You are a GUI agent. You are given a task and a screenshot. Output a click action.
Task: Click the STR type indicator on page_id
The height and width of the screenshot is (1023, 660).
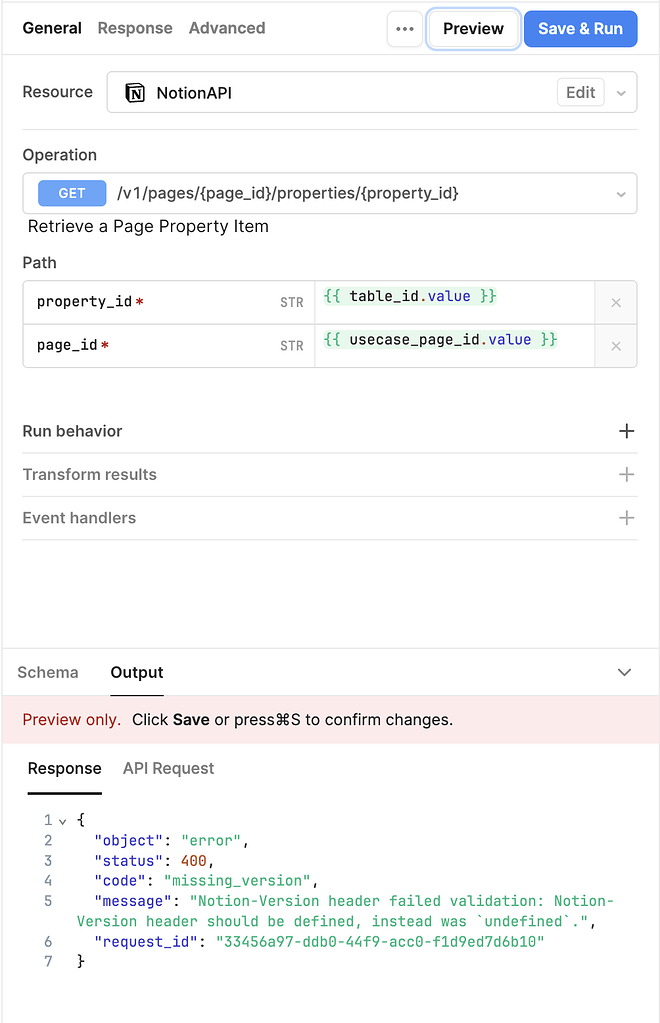[x=290, y=346]
